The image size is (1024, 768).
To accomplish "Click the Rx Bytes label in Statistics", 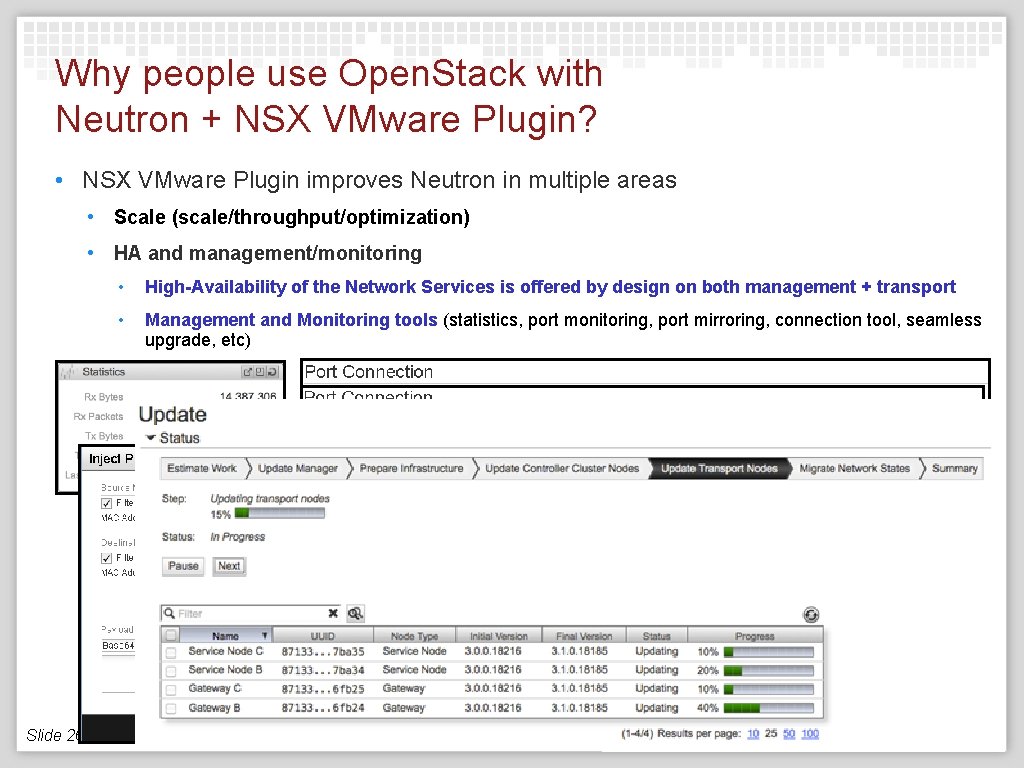I will (103, 396).
